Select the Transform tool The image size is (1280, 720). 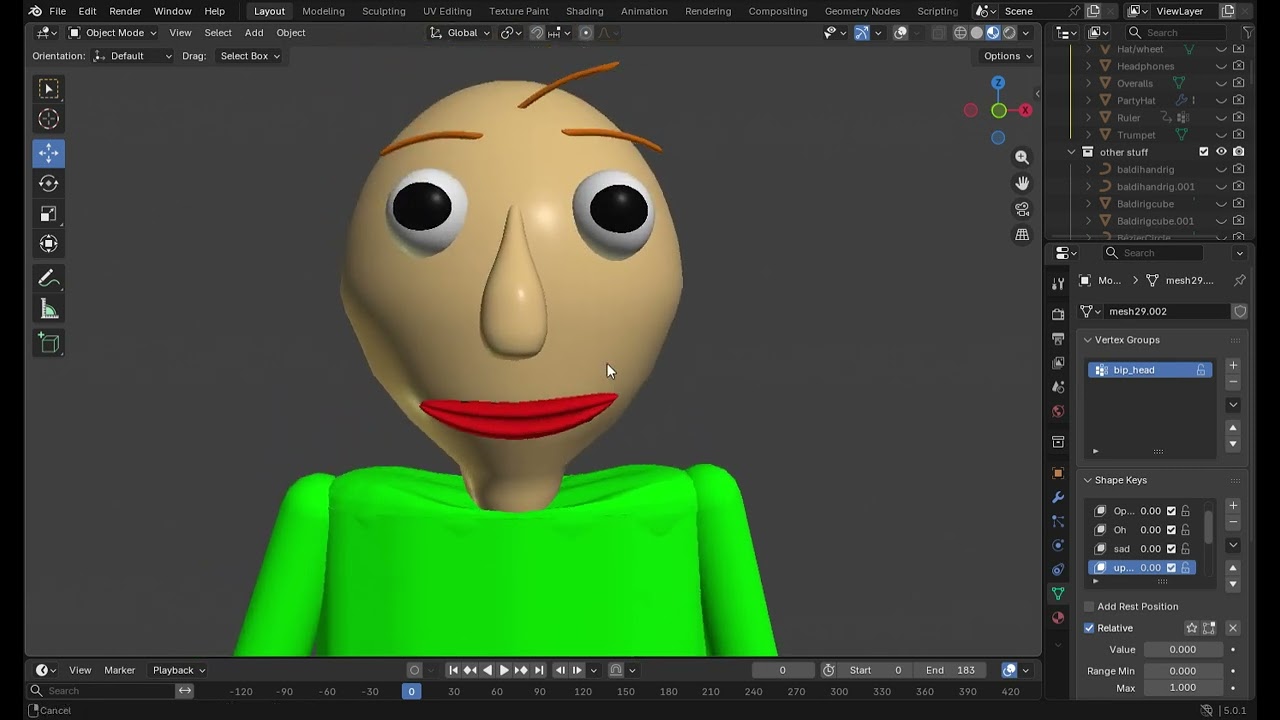tap(49, 243)
